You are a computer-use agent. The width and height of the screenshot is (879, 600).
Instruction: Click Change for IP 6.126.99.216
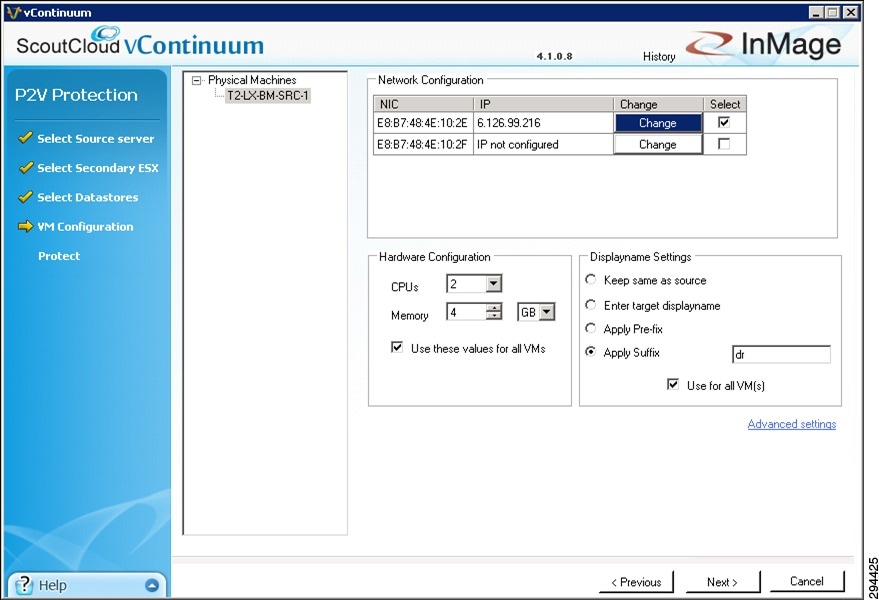658,123
